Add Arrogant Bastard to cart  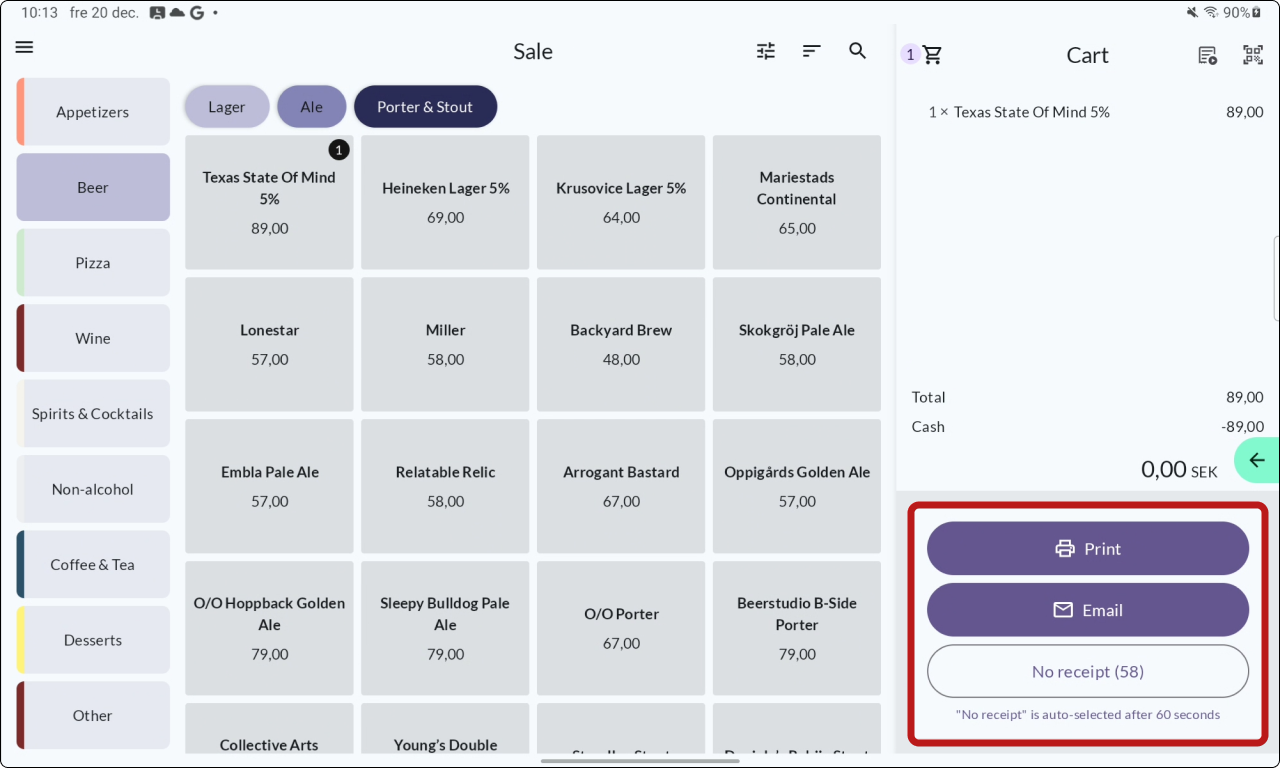click(x=621, y=486)
